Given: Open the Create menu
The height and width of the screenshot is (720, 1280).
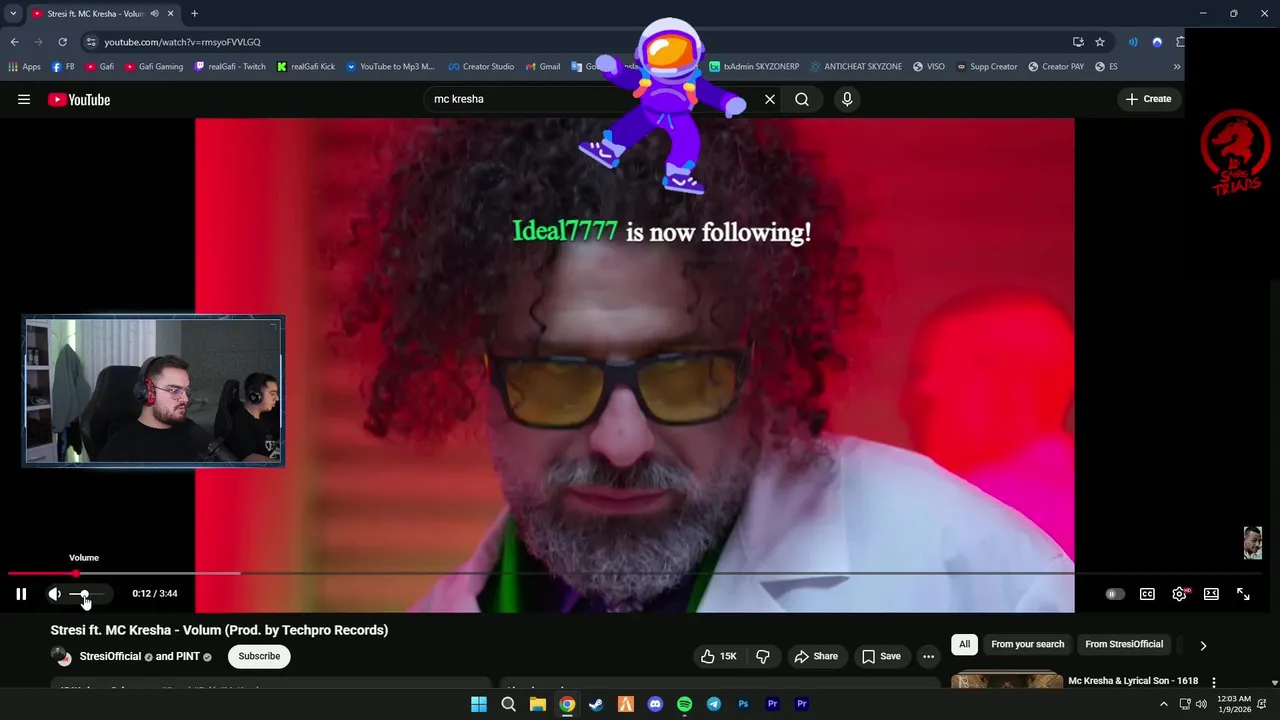Looking at the screenshot, I should tap(1148, 99).
